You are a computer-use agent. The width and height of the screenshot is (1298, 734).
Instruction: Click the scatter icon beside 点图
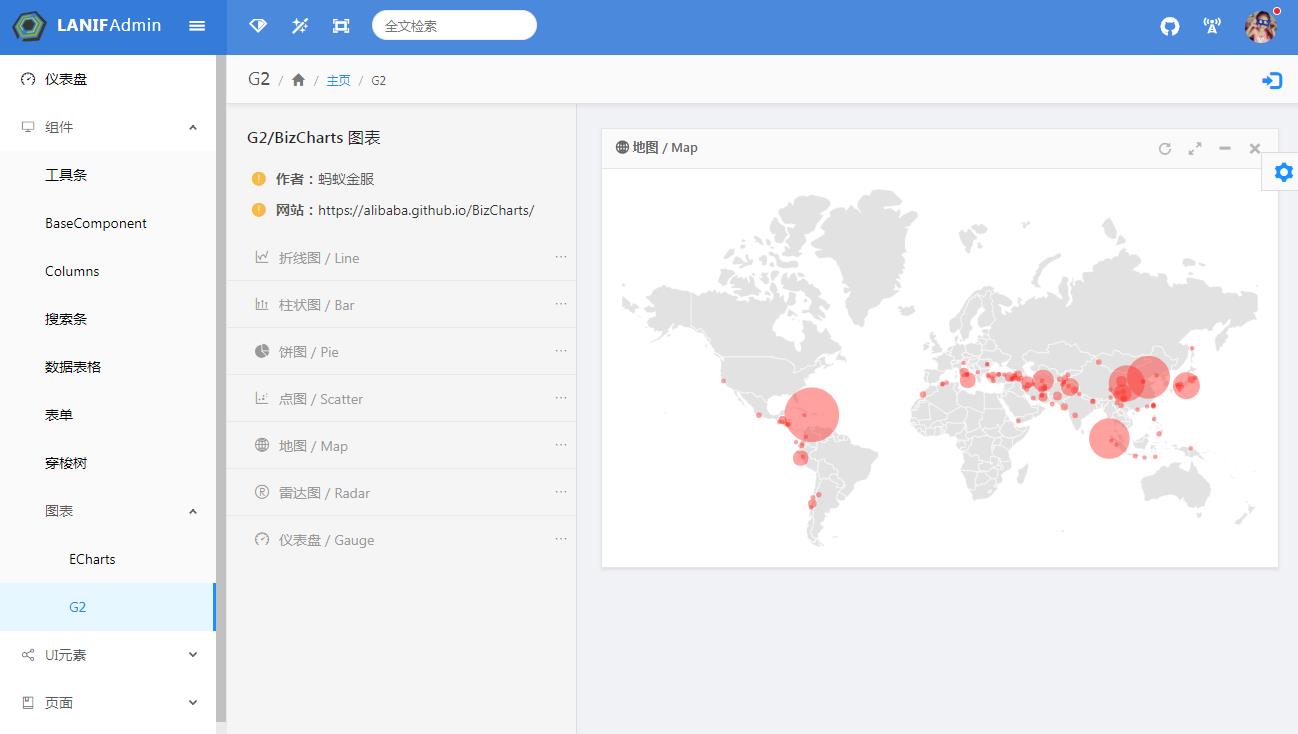click(x=262, y=398)
